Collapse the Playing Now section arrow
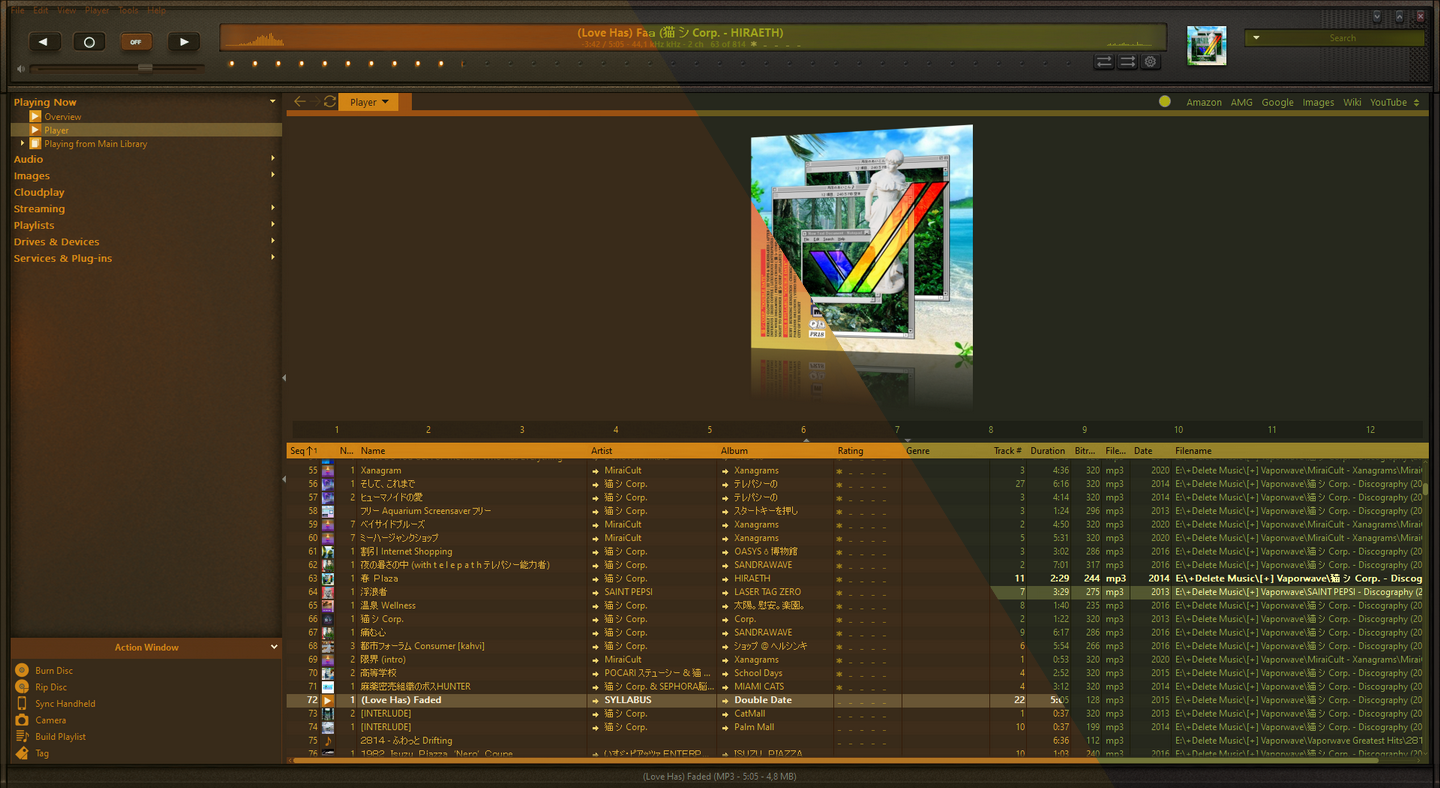The height and width of the screenshot is (788, 1440). tap(272, 102)
